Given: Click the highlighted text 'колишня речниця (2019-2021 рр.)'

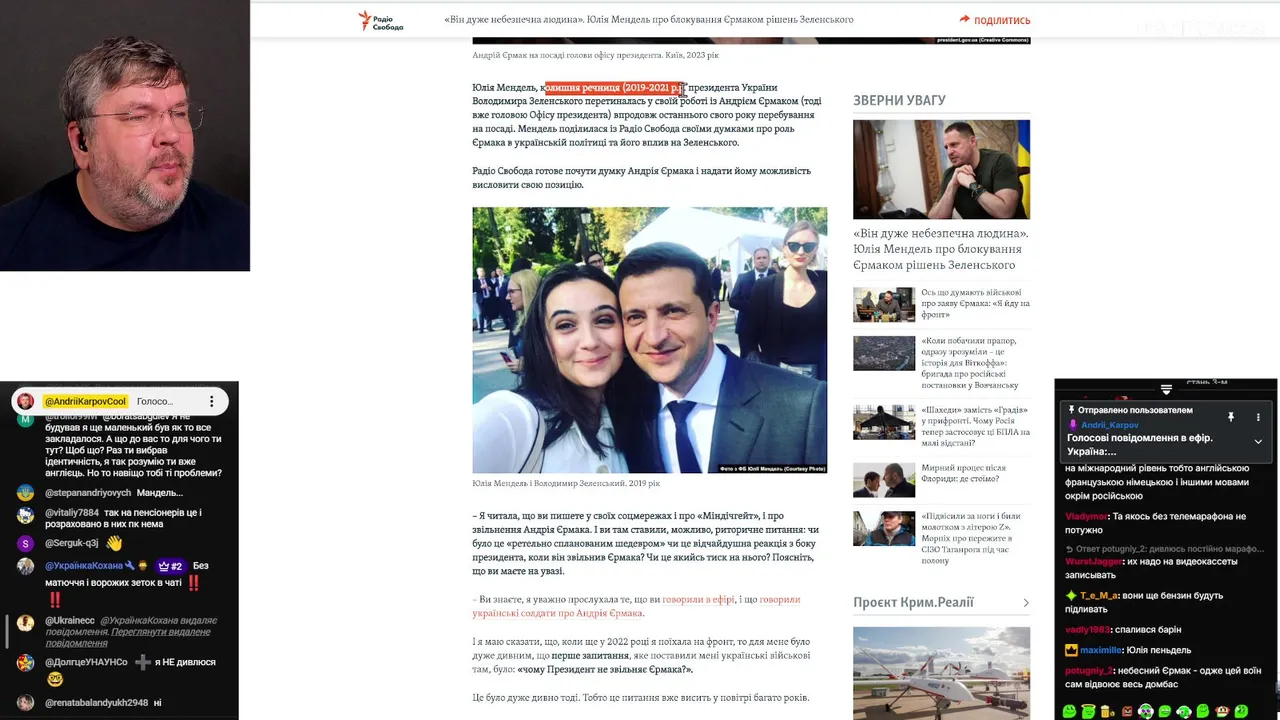Looking at the screenshot, I should 614,88.
